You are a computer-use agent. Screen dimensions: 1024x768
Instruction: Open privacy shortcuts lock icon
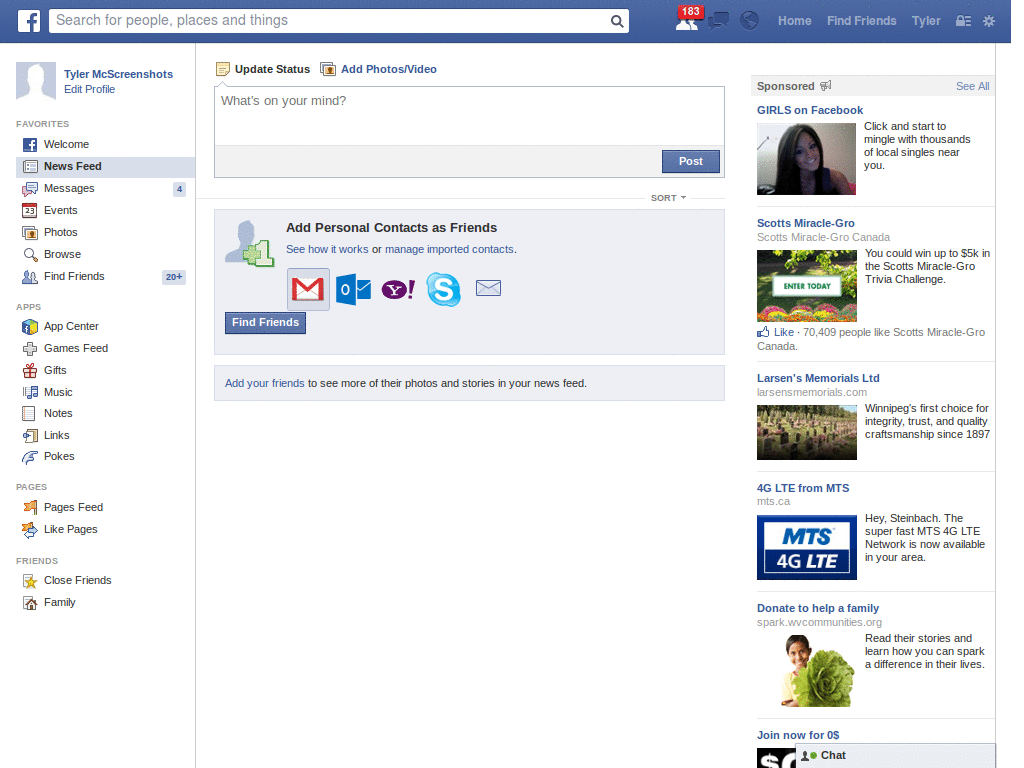[x=963, y=21]
